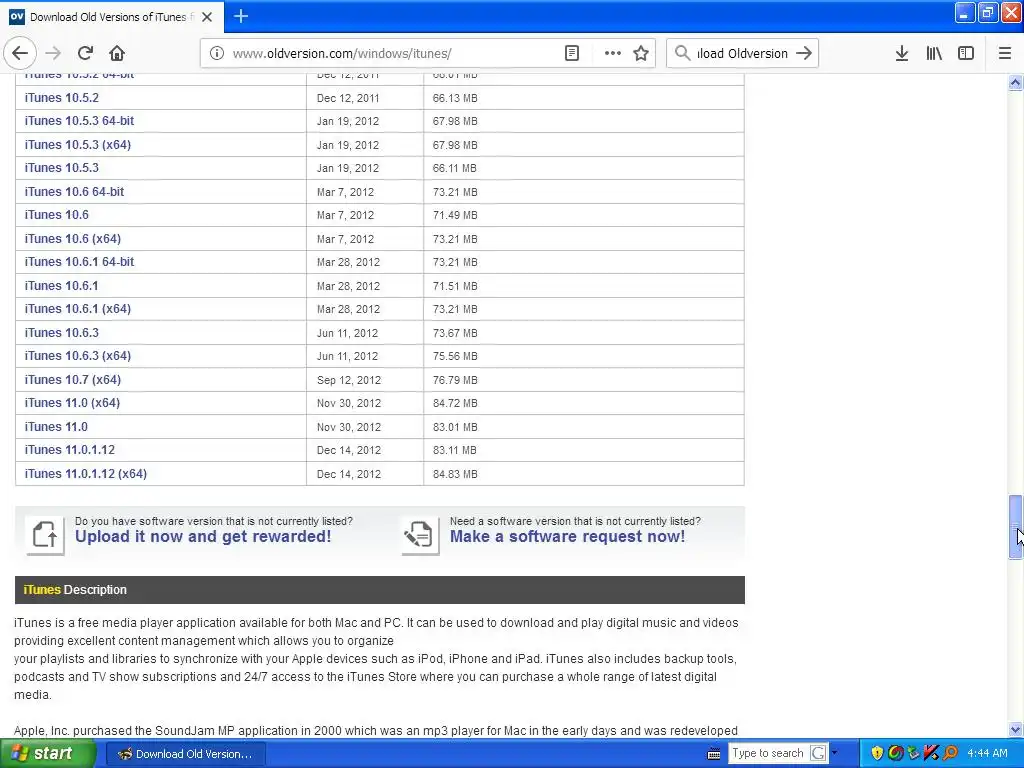
Task: Click Make a software request now
Action: [568, 537]
